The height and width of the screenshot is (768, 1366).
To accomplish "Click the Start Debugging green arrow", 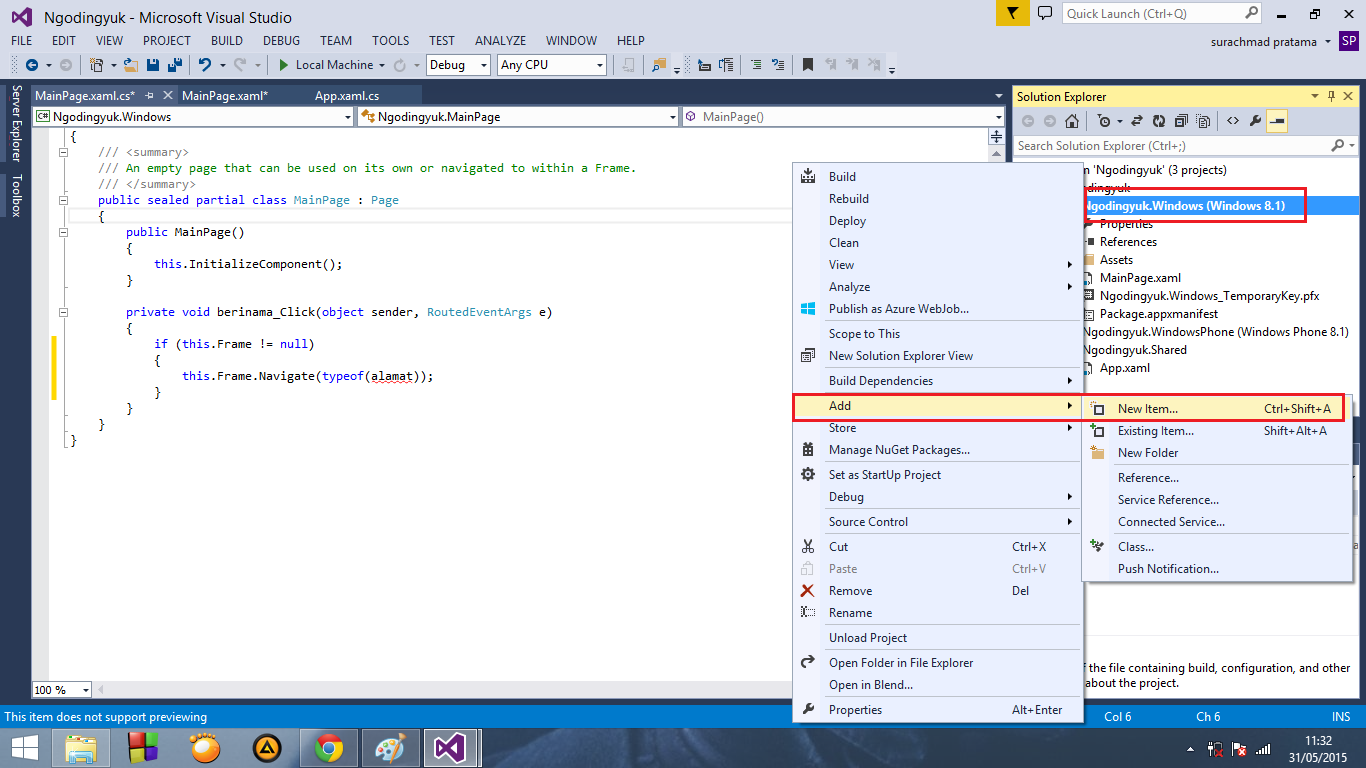I will (284, 64).
